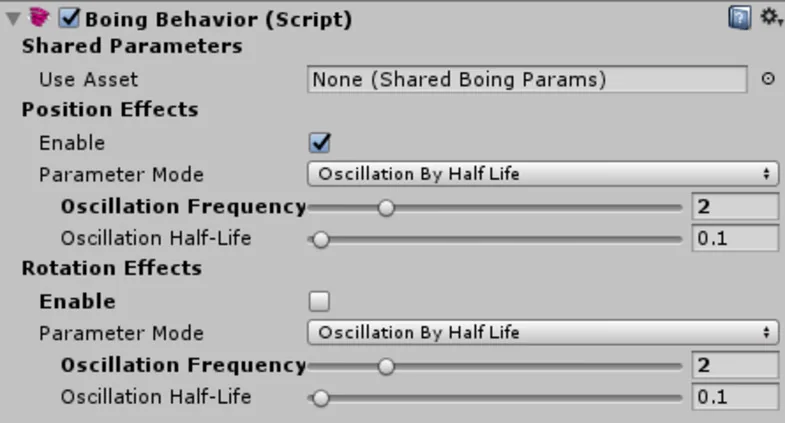The height and width of the screenshot is (423, 785).
Task: Click the Position Oscillation Half-Life slider handle
Action: coord(320,240)
